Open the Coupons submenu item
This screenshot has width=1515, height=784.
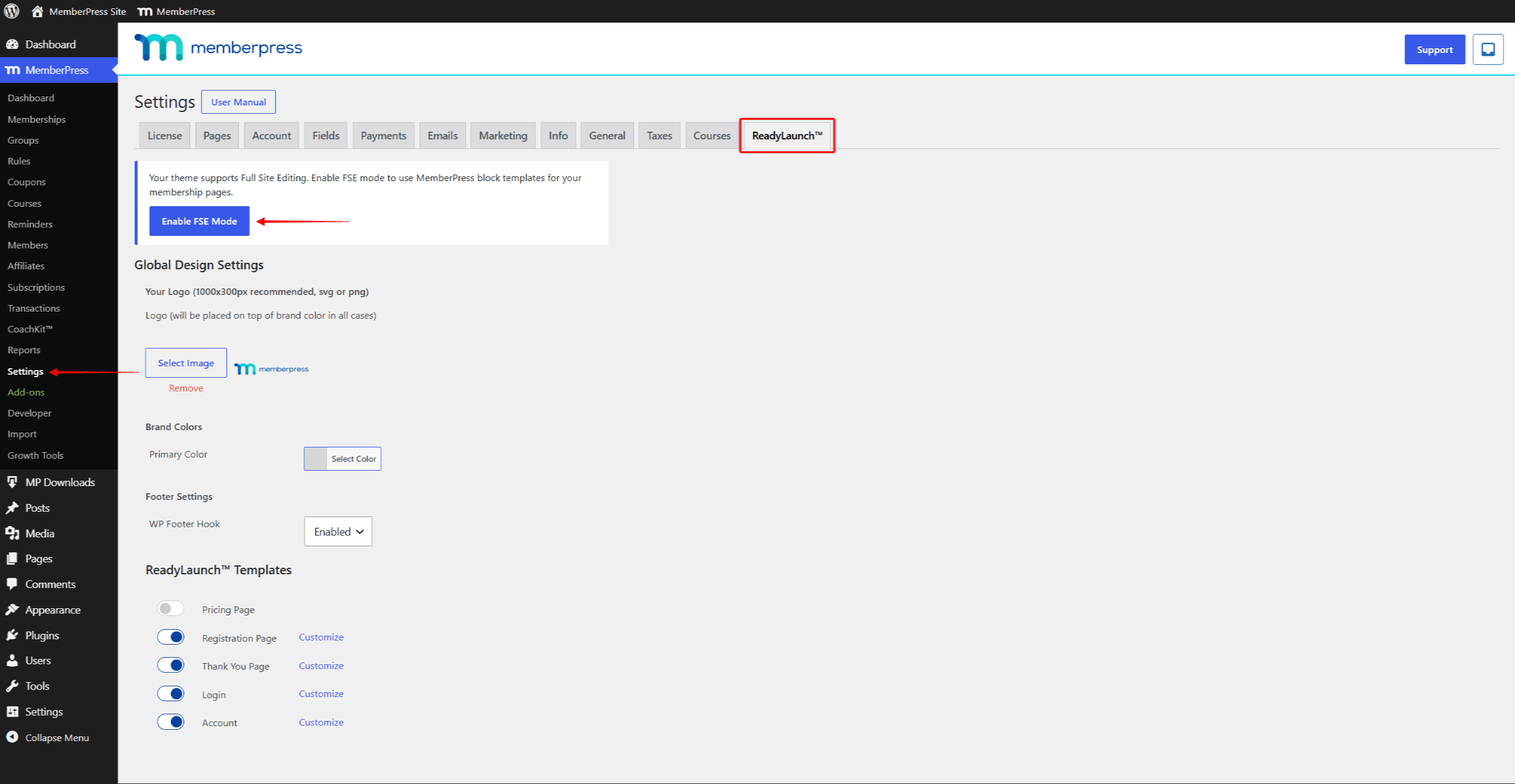pyautogui.click(x=27, y=182)
